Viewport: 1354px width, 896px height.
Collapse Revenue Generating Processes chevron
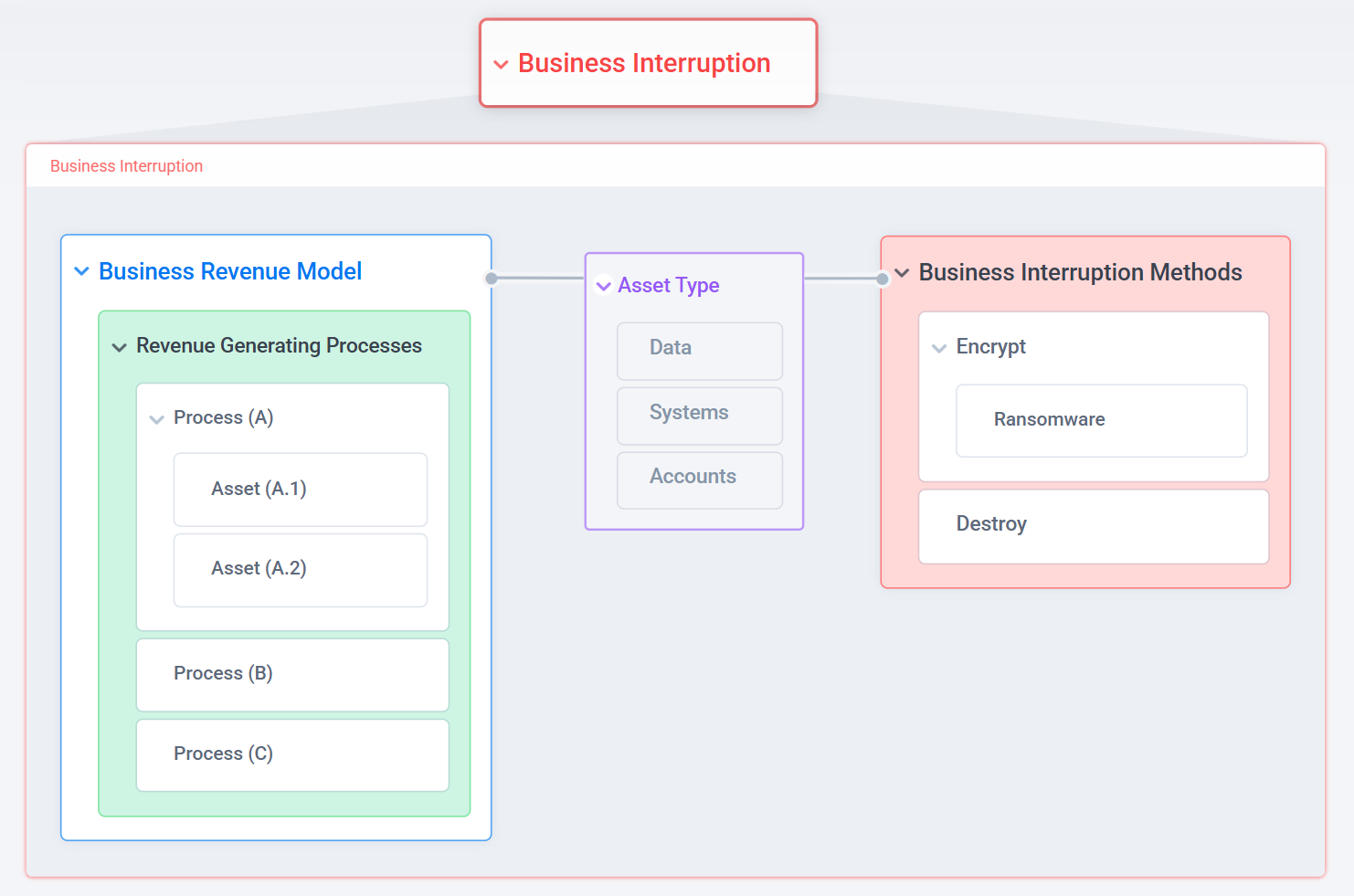pos(119,347)
